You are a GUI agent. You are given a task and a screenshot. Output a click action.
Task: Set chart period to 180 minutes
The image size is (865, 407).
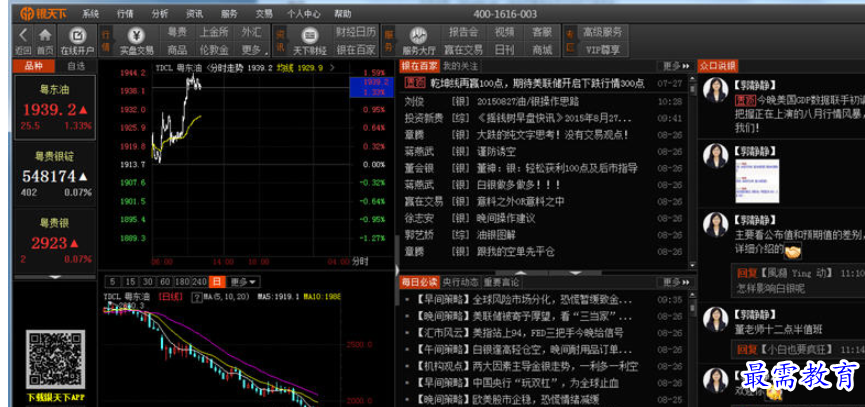pyautogui.click(x=183, y=282)
